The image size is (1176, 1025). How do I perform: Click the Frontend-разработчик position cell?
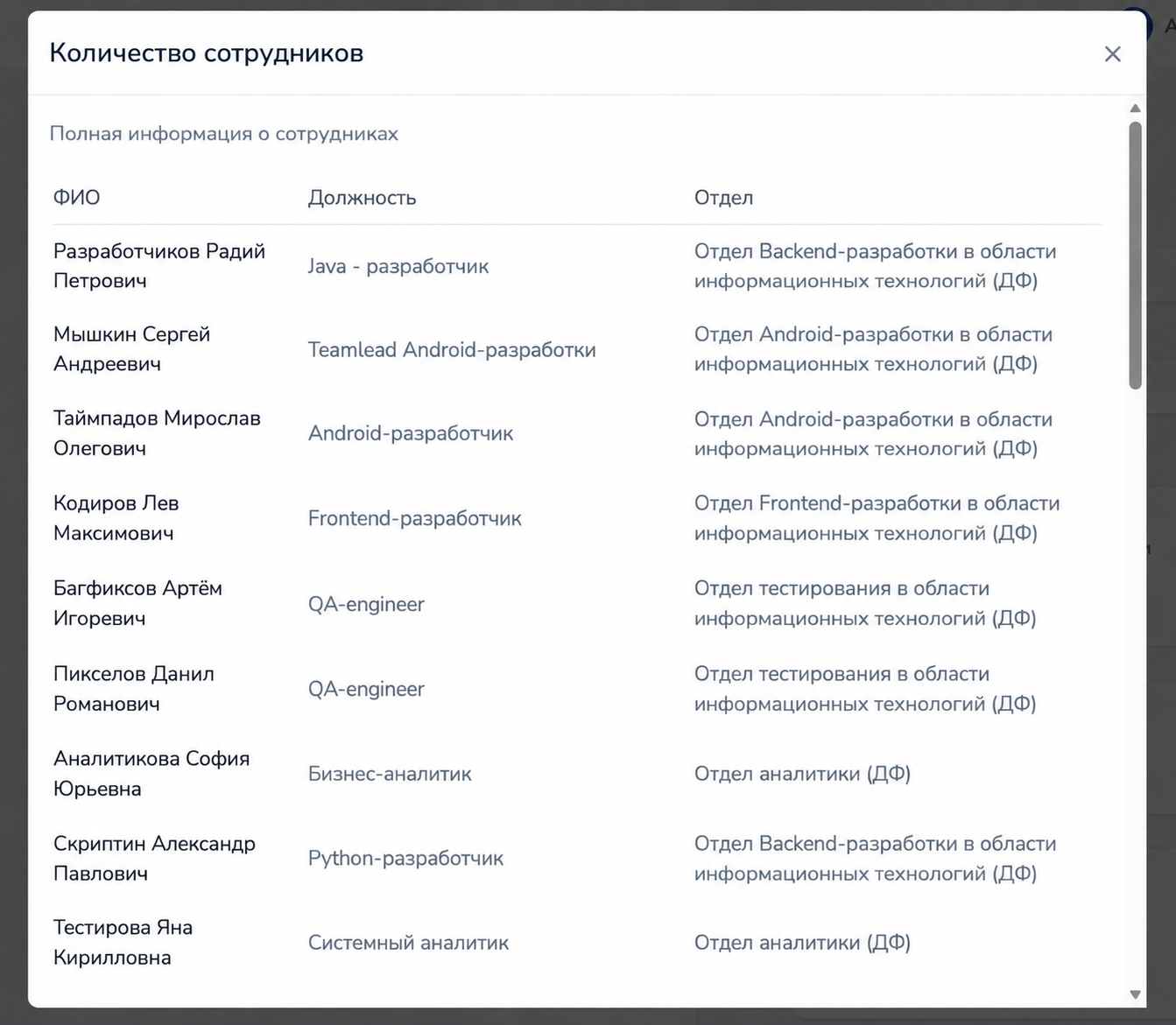(x=414, y=518)
